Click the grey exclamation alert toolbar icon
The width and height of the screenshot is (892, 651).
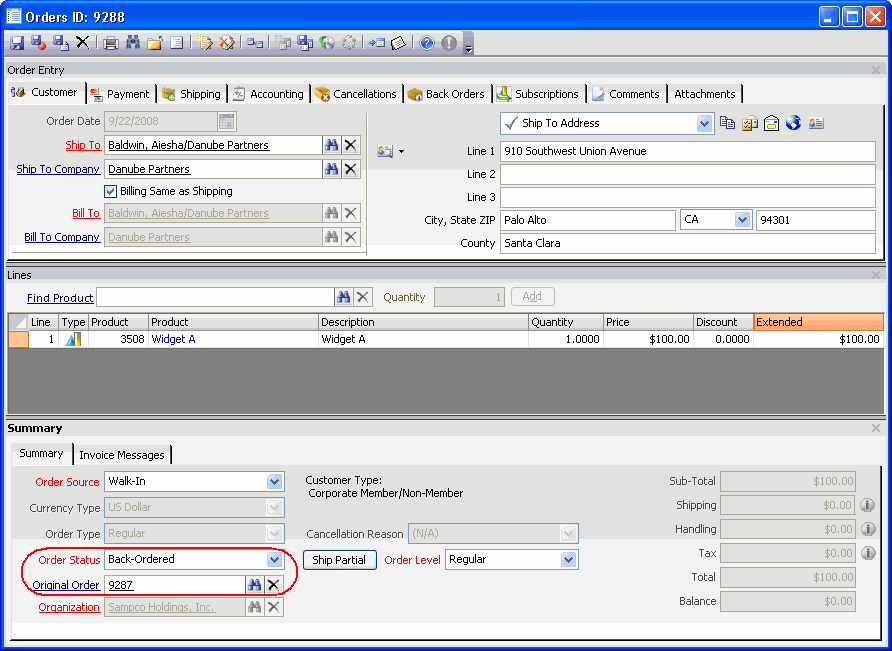click(449, 43)
